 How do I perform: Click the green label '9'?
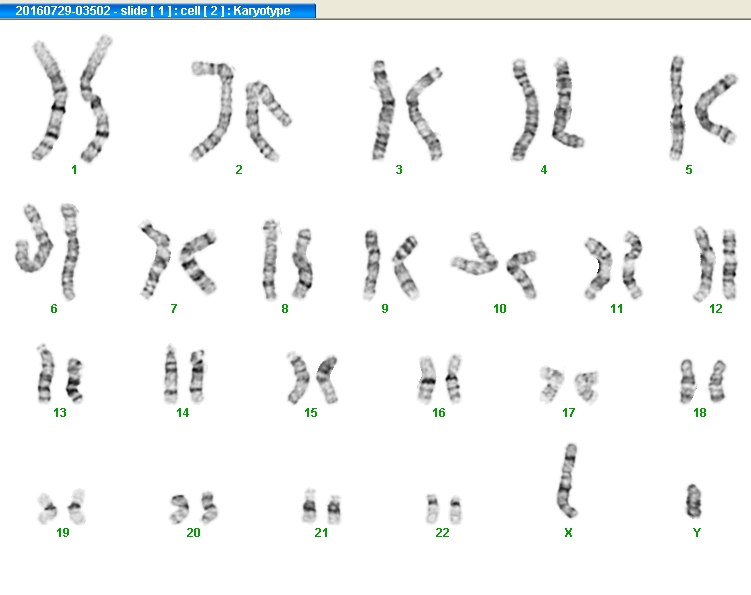click(385, 309)
